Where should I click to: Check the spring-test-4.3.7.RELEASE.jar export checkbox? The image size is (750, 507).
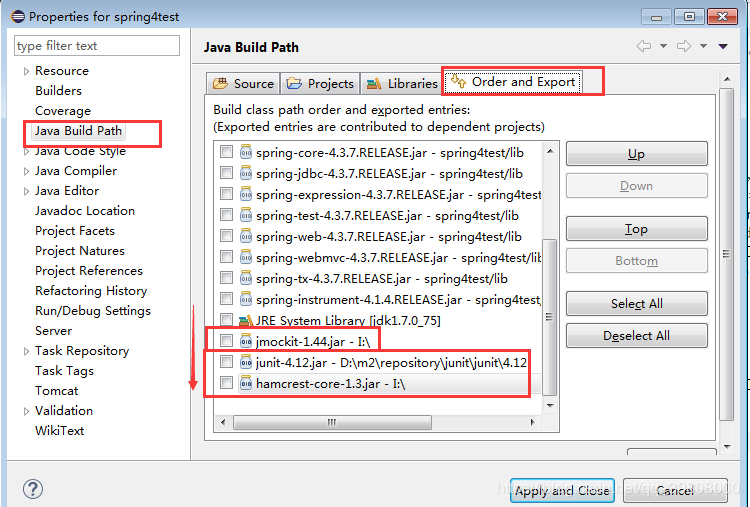226,215
